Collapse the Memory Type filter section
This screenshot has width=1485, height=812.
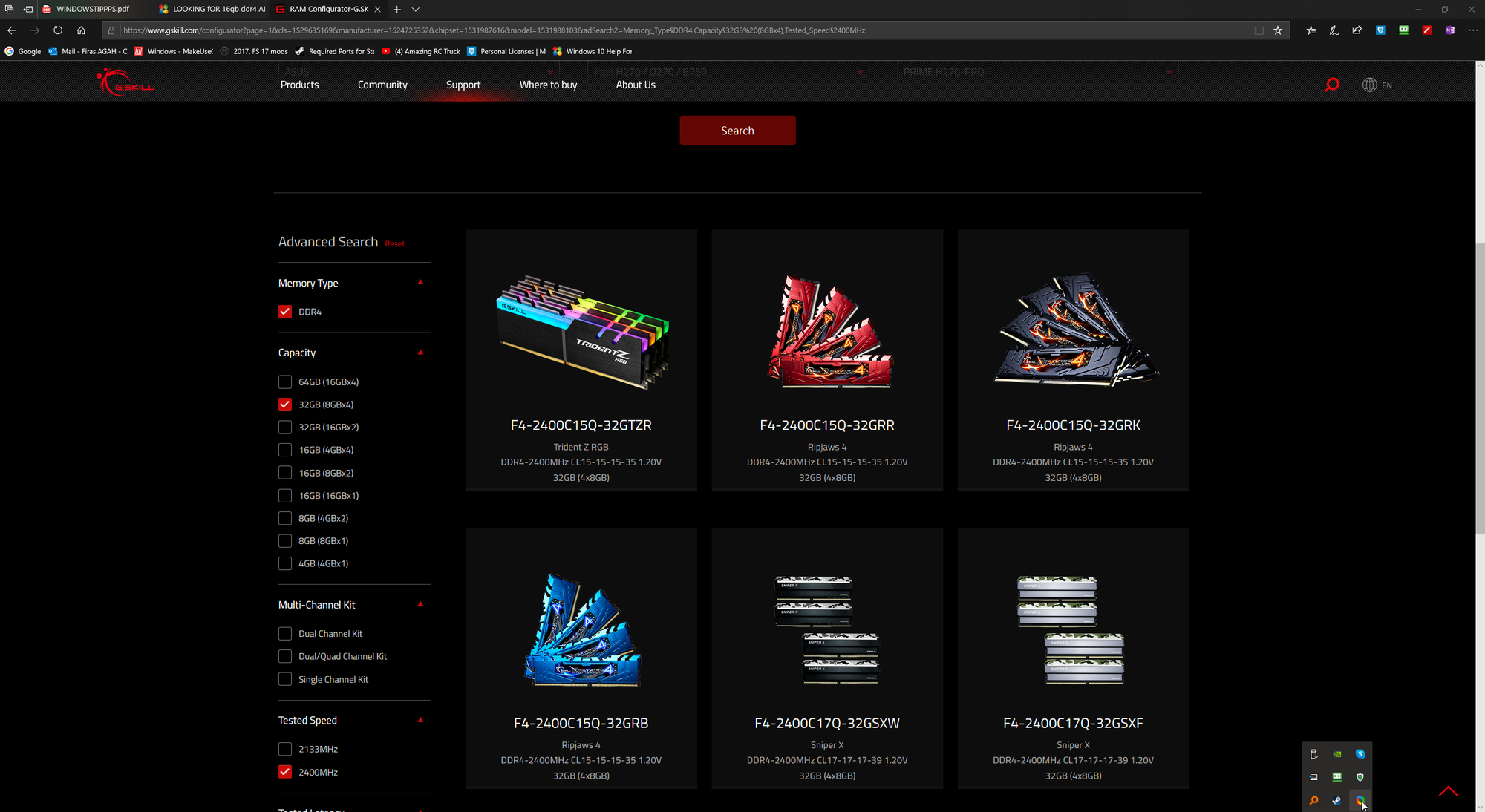pos(420,283)
